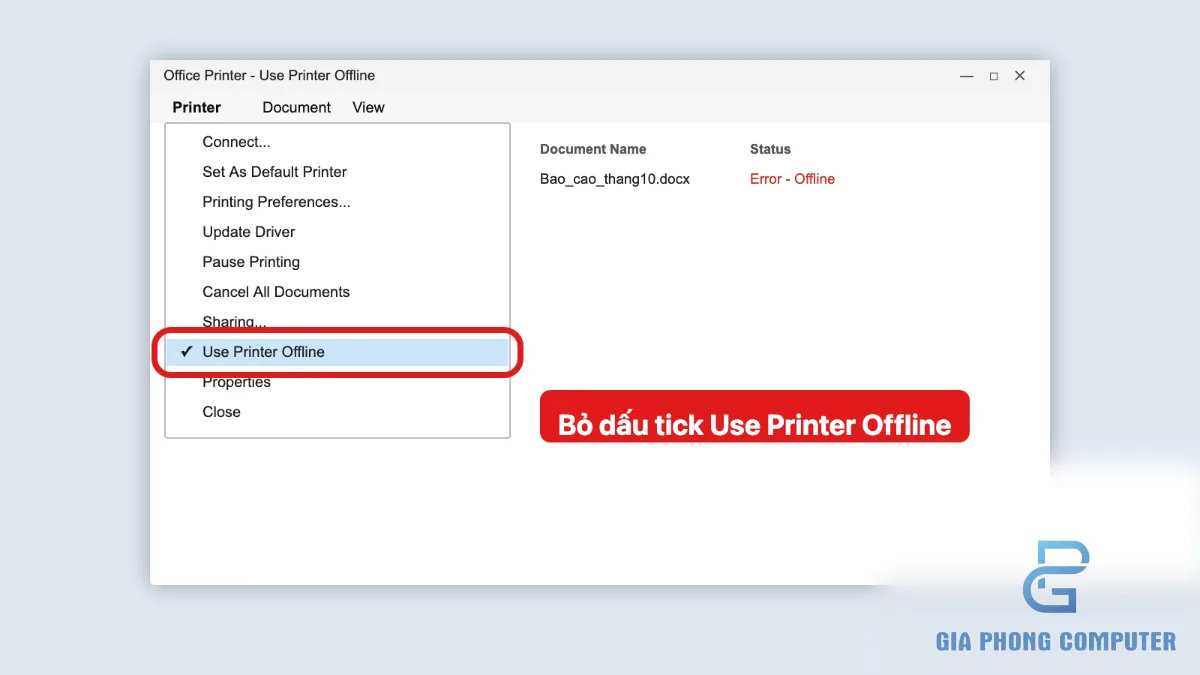Select Pause Printing

click(337, 262)
